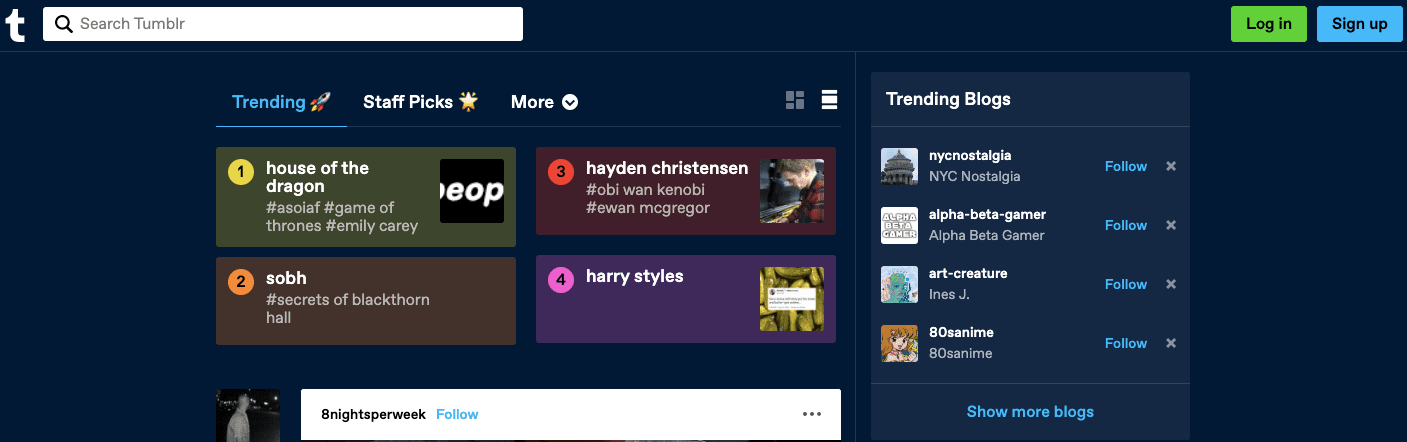The image size is (1407, 442).
Task: Open the post options three-dot menu
Action: (812, 414)
